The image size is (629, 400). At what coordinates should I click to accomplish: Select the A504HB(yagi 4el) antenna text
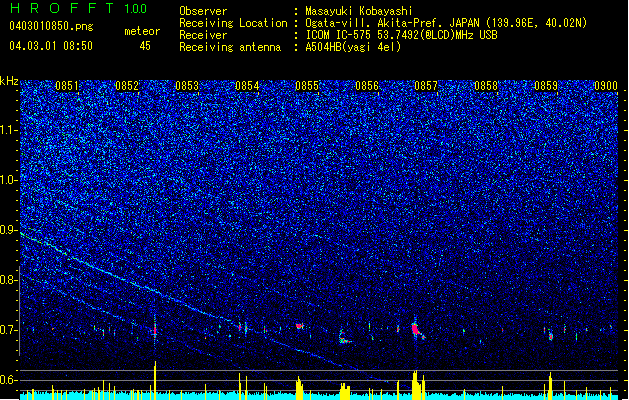(x=353, y=47)
